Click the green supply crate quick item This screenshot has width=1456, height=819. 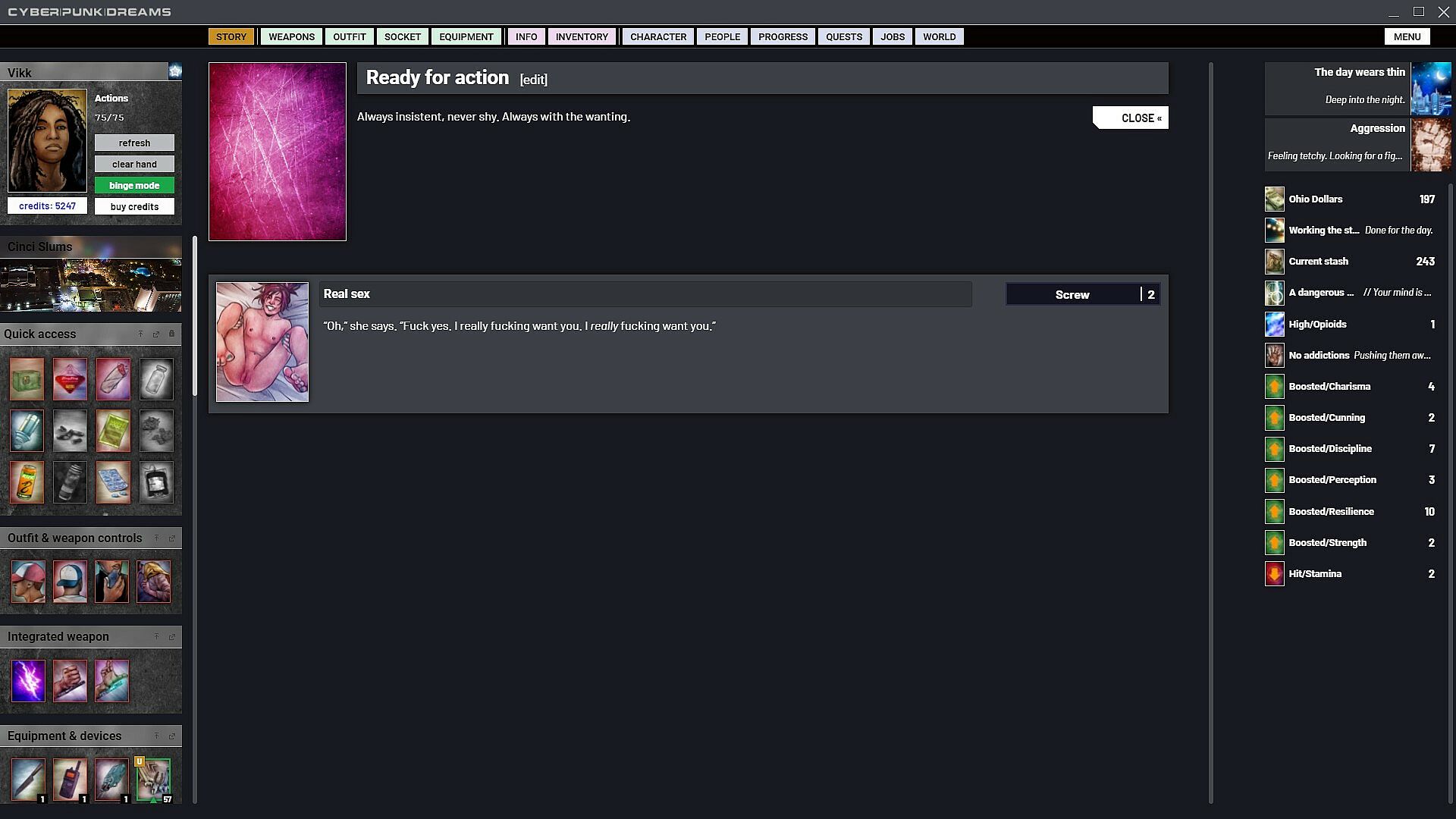(27, 378)
